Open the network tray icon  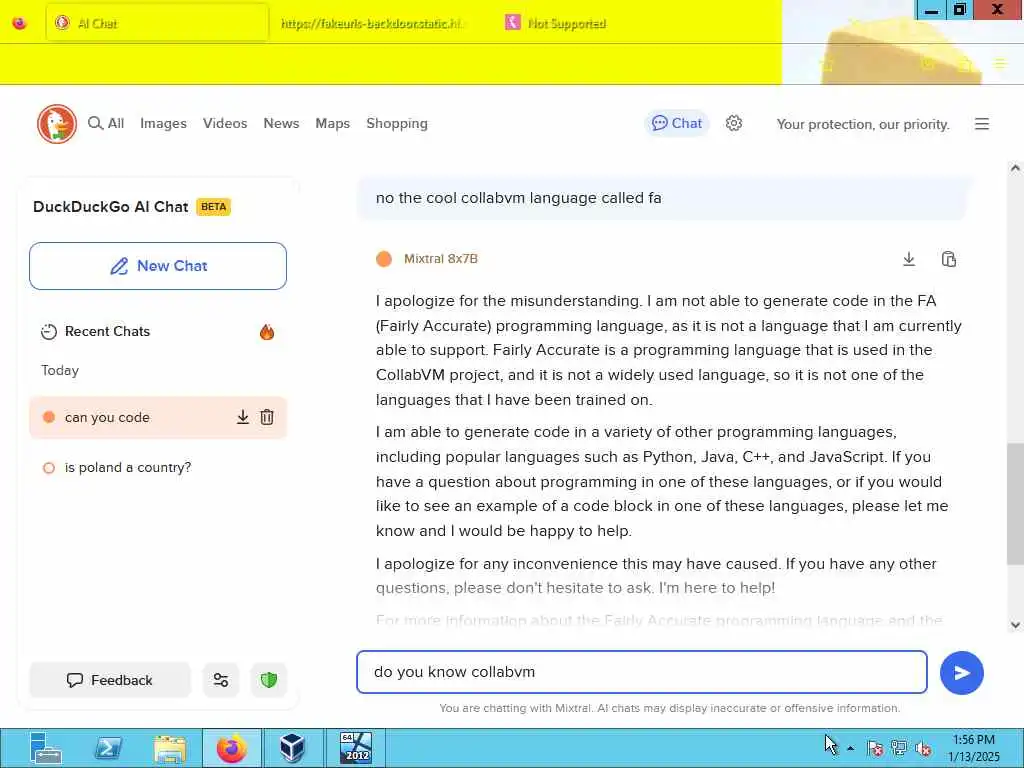click(x=899, y=748)
